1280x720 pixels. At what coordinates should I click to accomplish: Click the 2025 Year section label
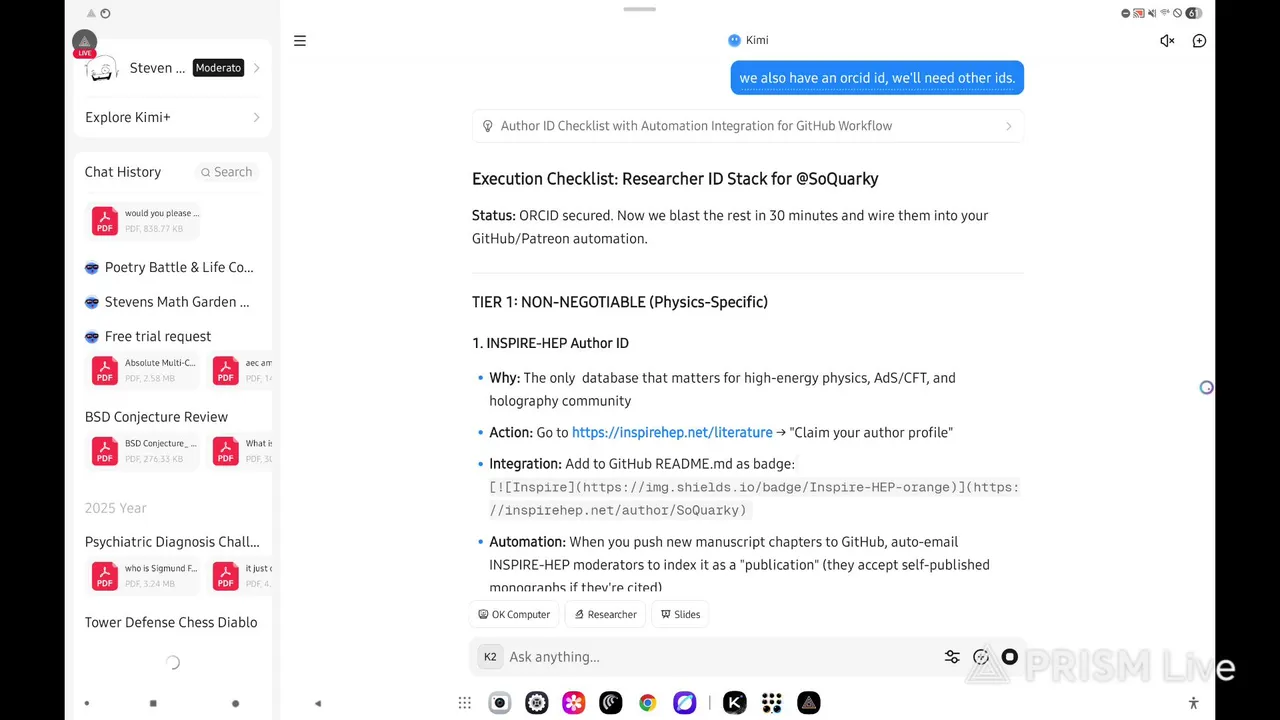point(116,508)
